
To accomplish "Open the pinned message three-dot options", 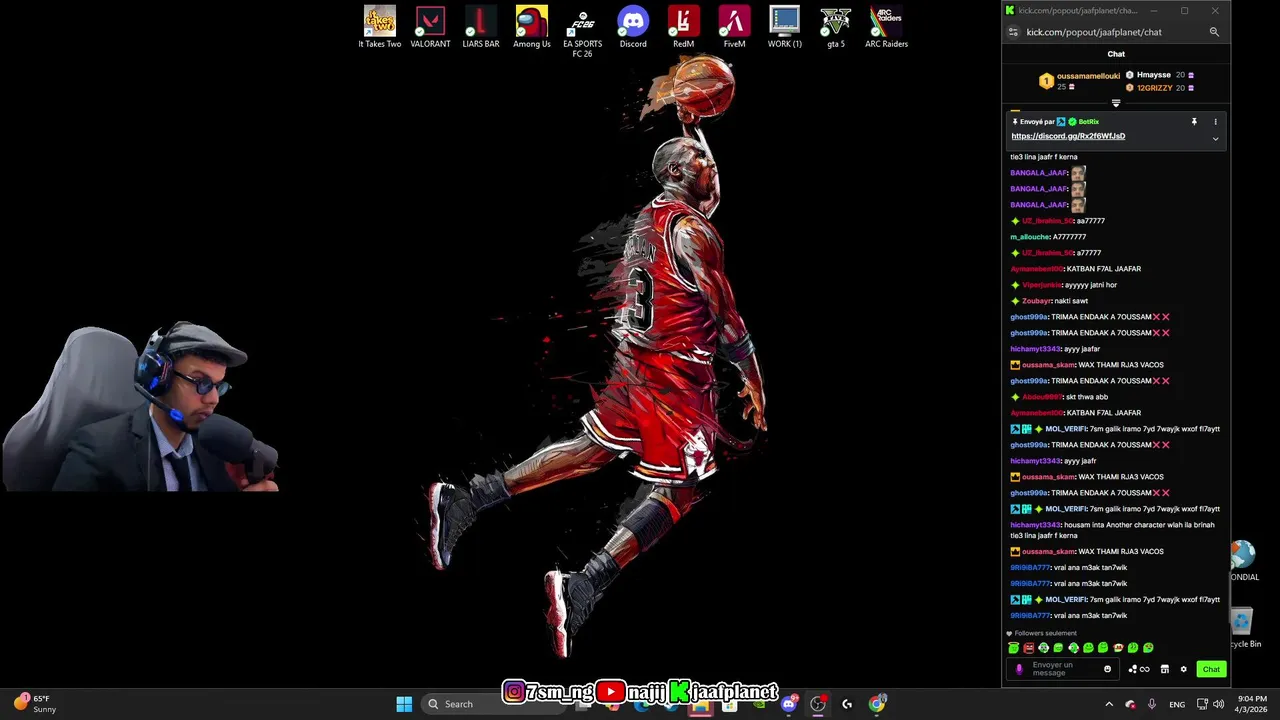I will pyautogui.click(x=1216, y=121).
